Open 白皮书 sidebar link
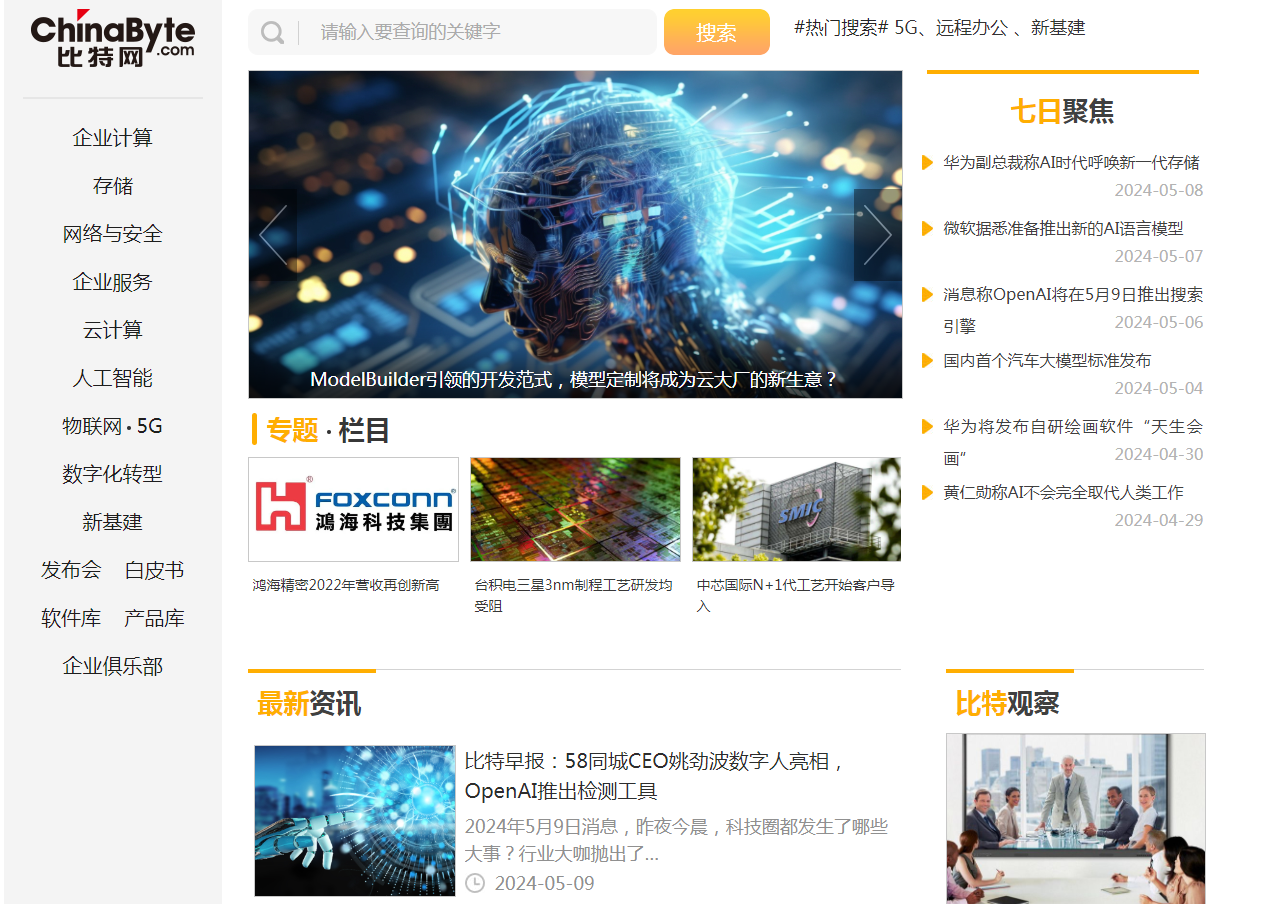This screenshot has height=904, width=1266. (x=154, y=570)
